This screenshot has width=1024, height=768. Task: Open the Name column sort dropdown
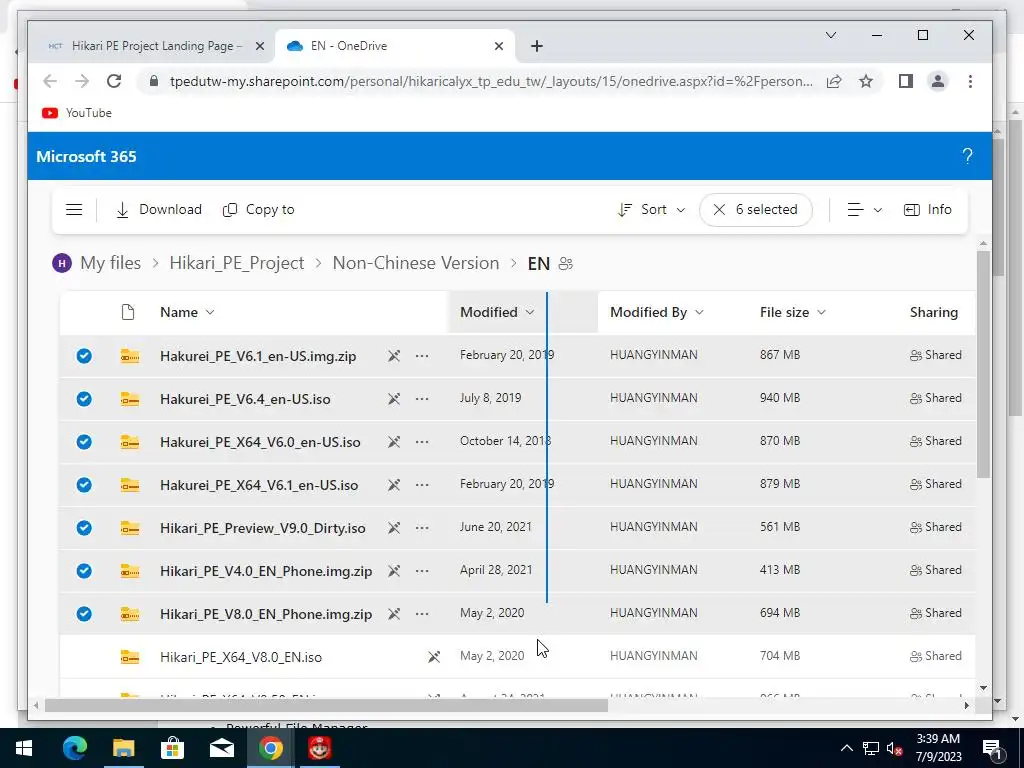pos(187,312)
